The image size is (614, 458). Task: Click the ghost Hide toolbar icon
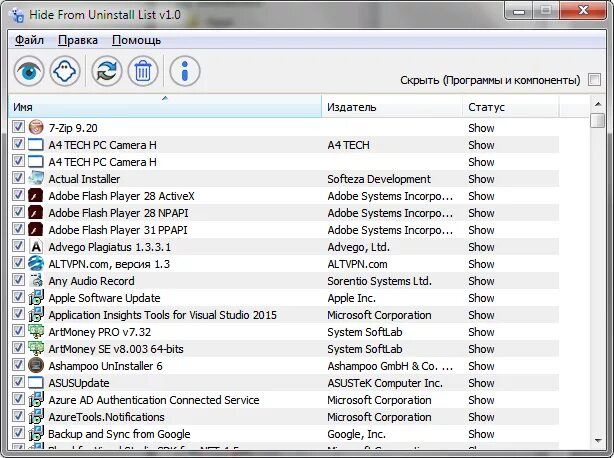pos(65,71)
